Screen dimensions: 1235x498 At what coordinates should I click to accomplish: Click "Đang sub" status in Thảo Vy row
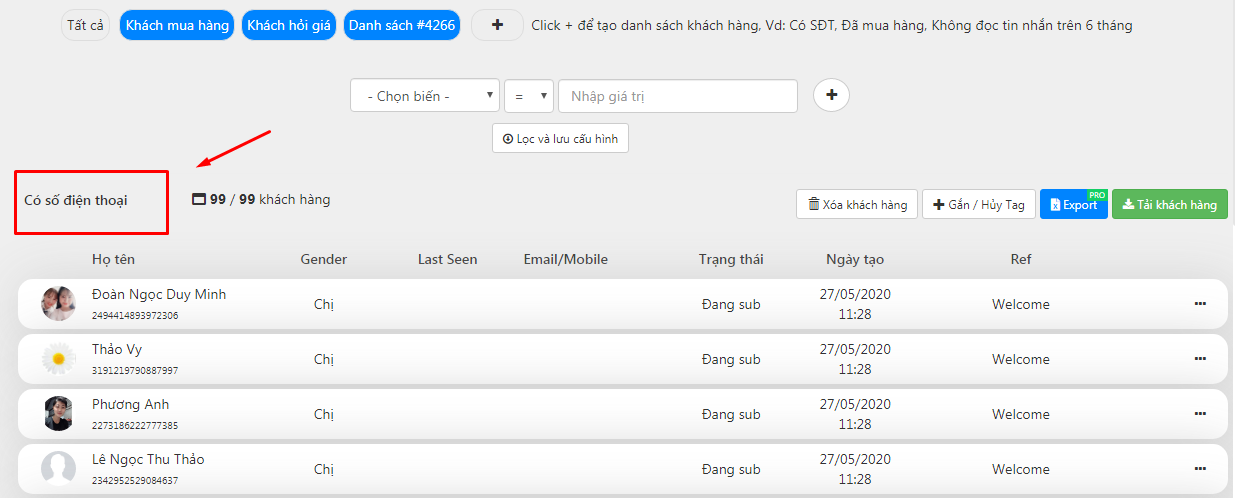[731, 359]
